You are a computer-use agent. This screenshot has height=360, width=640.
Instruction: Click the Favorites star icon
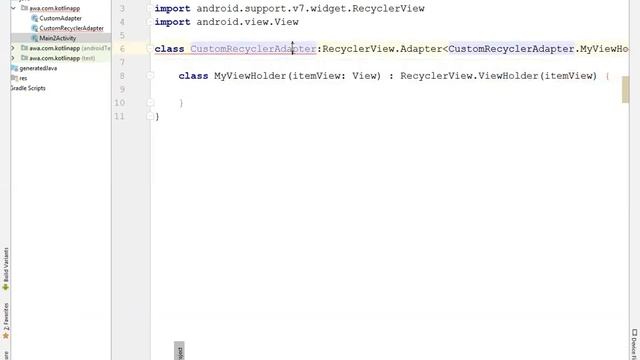tap(5, 336)
